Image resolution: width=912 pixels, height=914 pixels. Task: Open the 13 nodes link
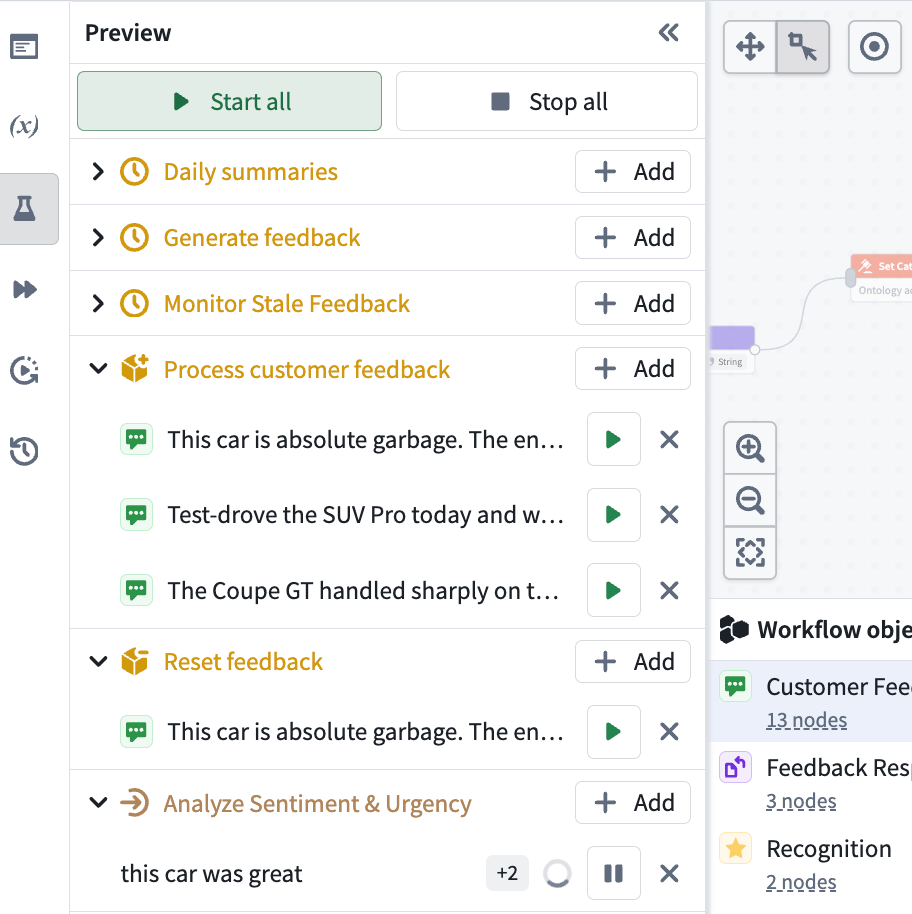(807, 720)
